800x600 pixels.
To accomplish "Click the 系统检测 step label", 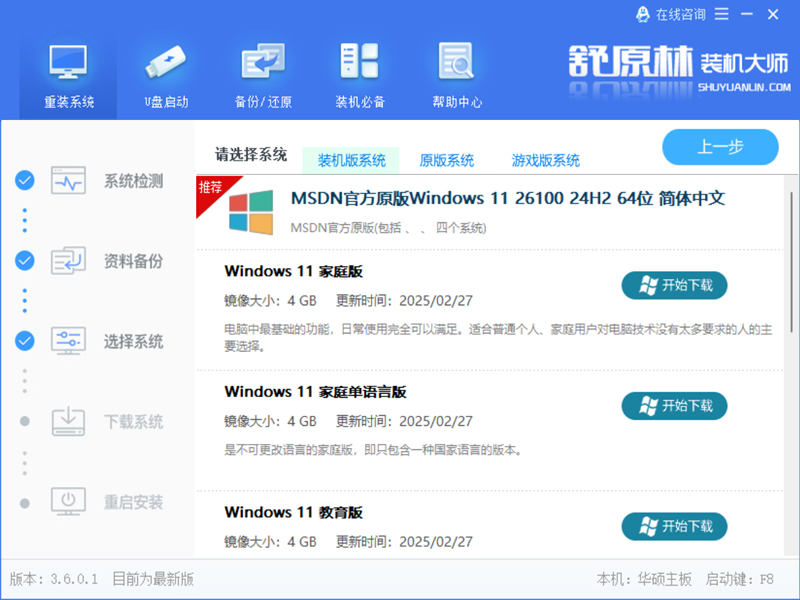I will [133, 181].
